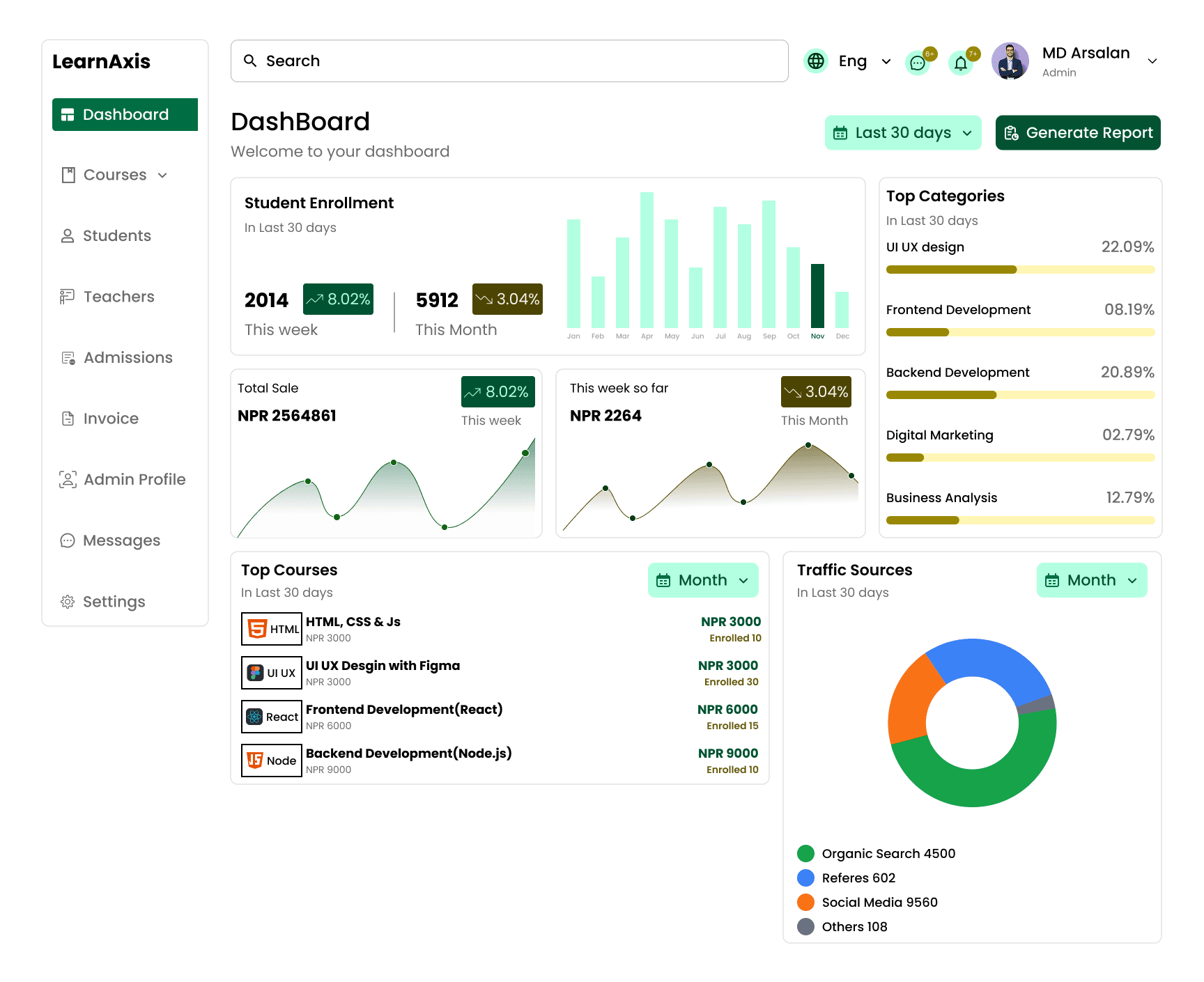Select Frontend Development(React) course title
This screenshot has height=982, width=1204.
click(404, 710)
